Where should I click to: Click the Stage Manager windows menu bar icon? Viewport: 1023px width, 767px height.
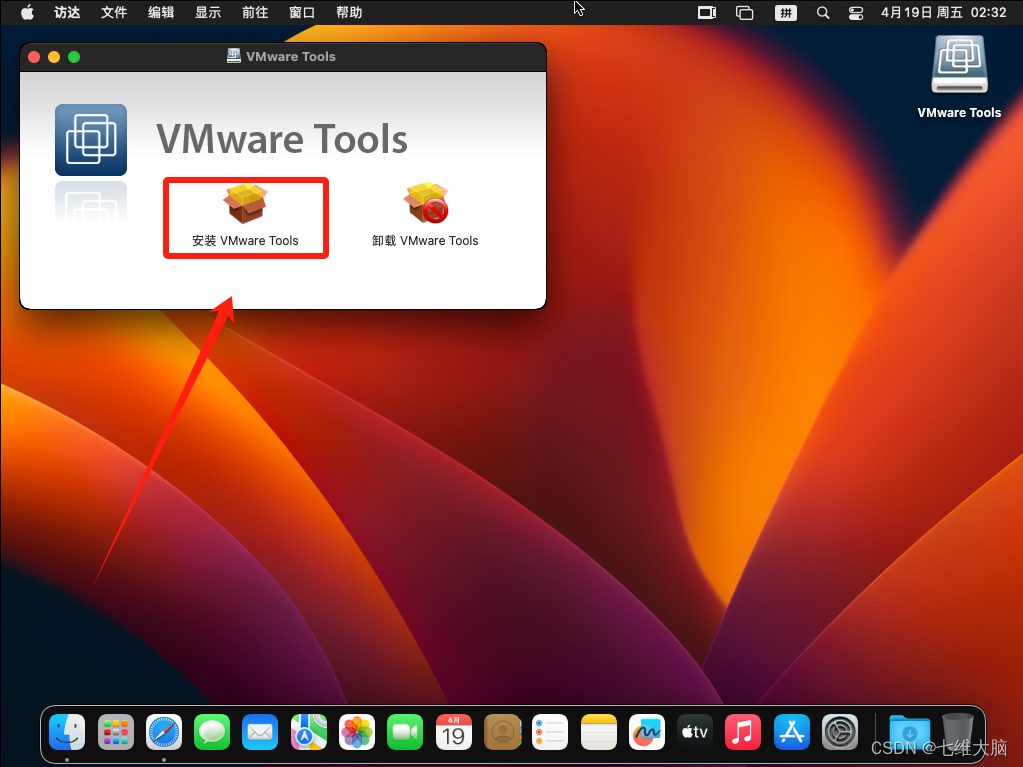[x=744, y=12]
